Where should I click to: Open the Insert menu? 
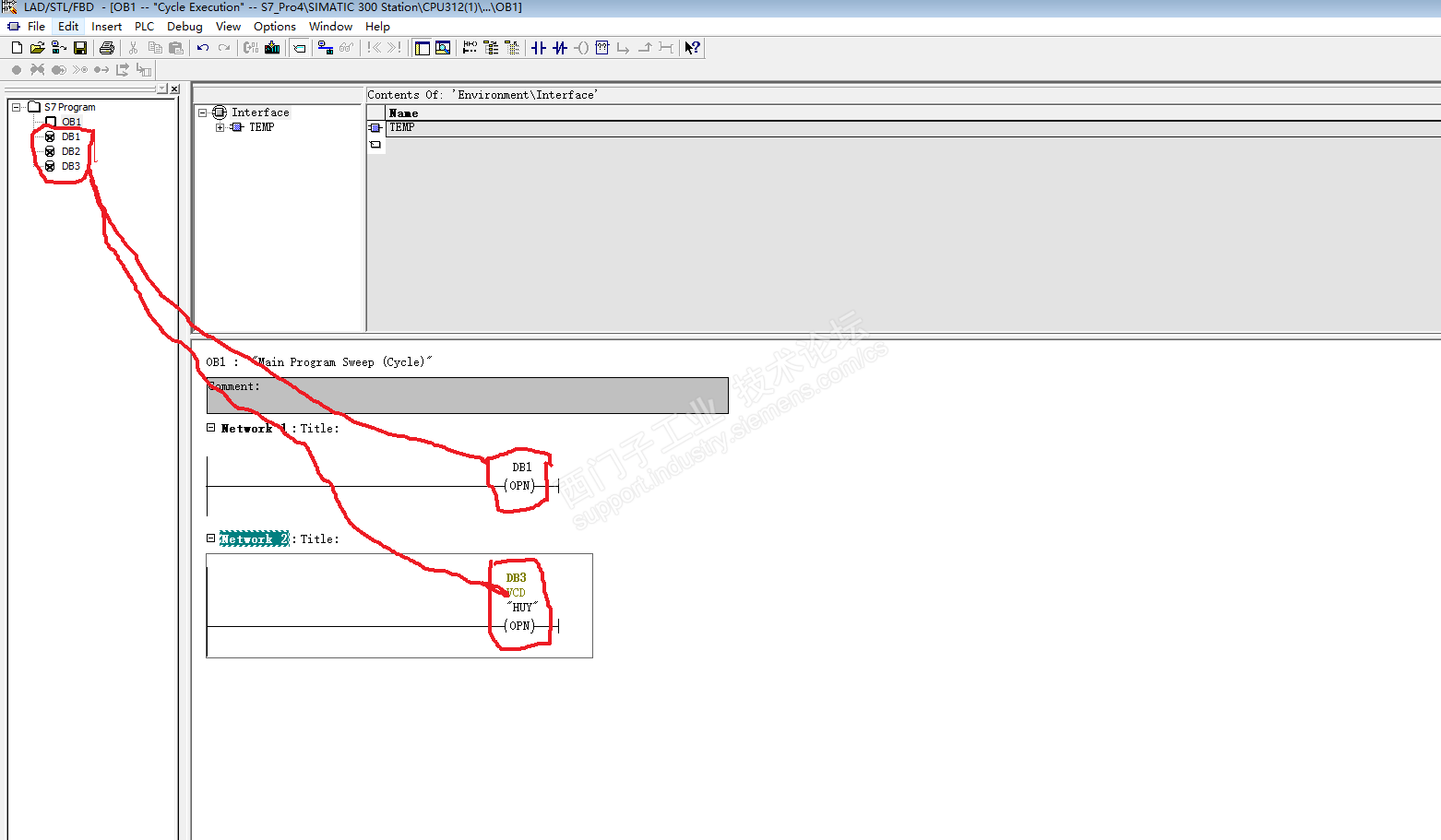106,27
